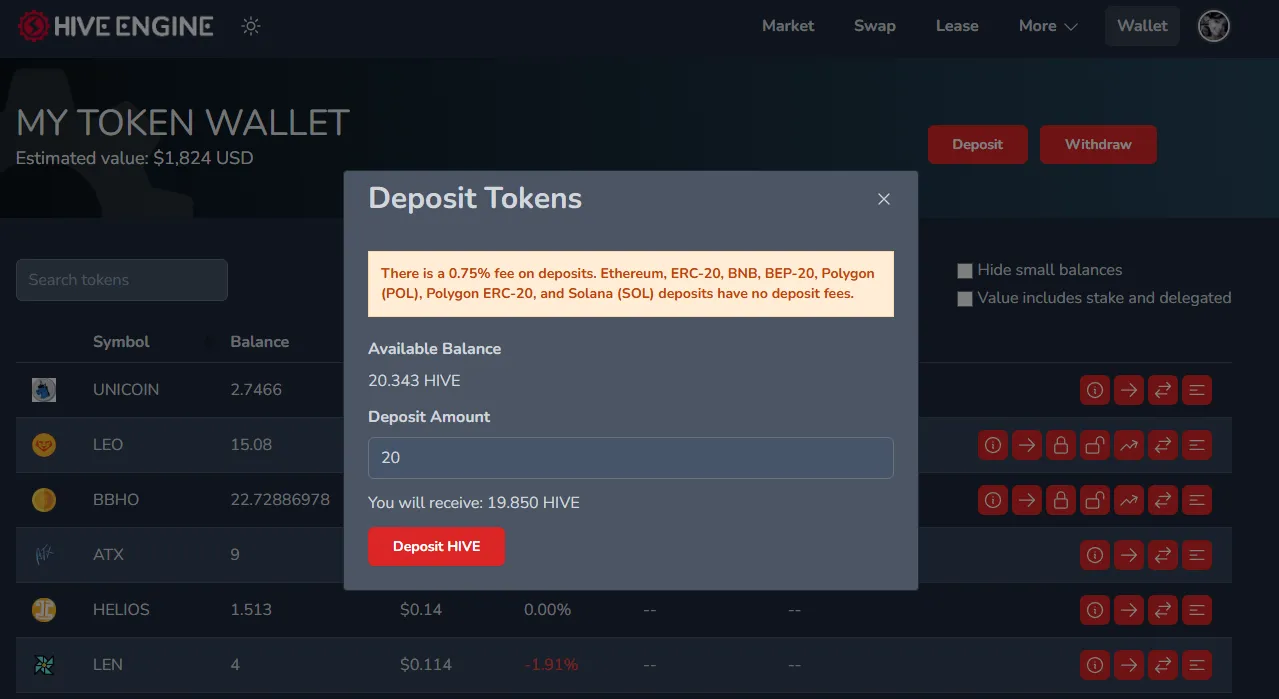Viewport: 1279px width, 699px height.
Task: Click the BBHO balance 22.72886978
Action: [280, 500]
